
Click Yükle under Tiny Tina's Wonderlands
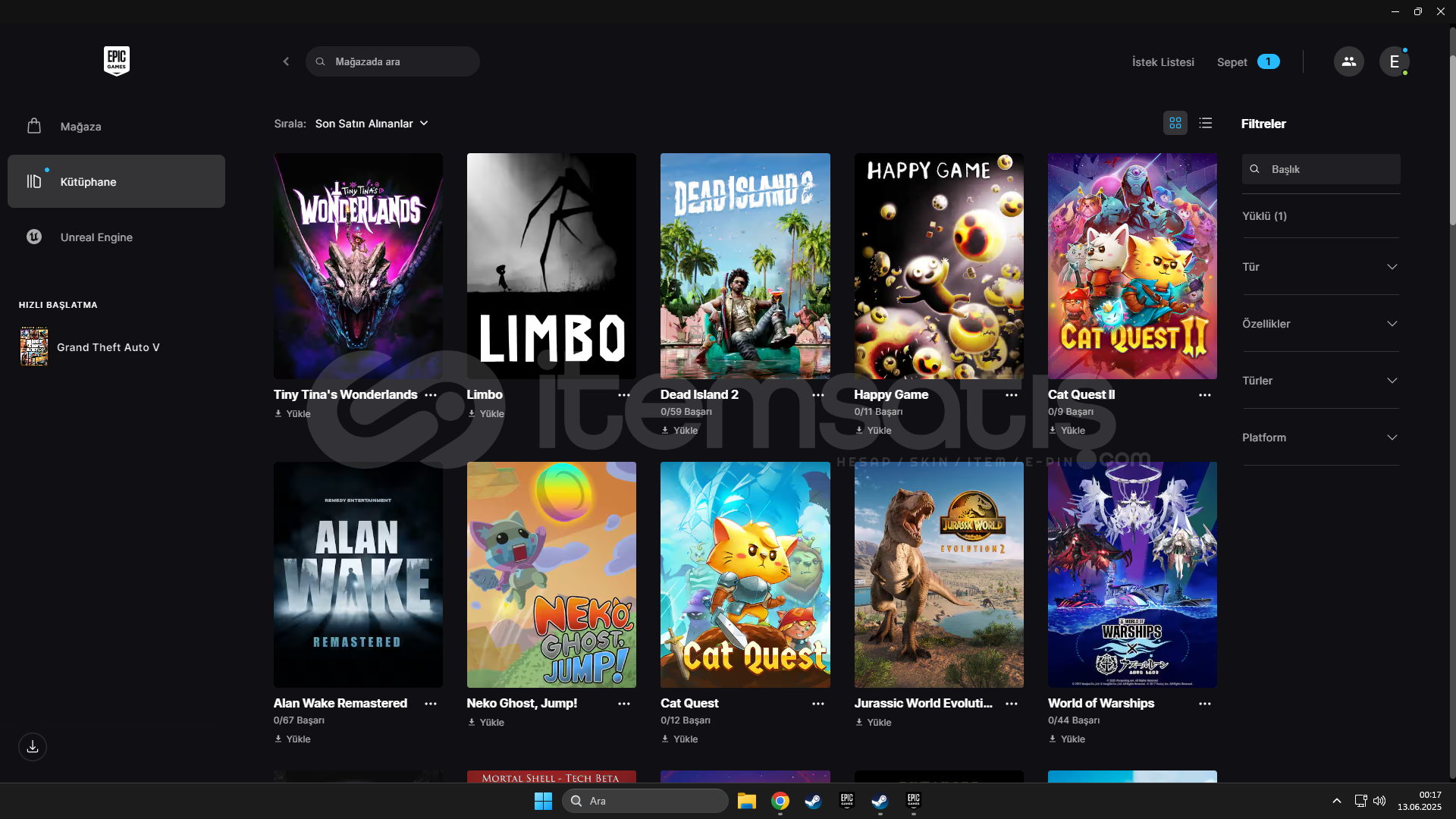click(293, 414)
